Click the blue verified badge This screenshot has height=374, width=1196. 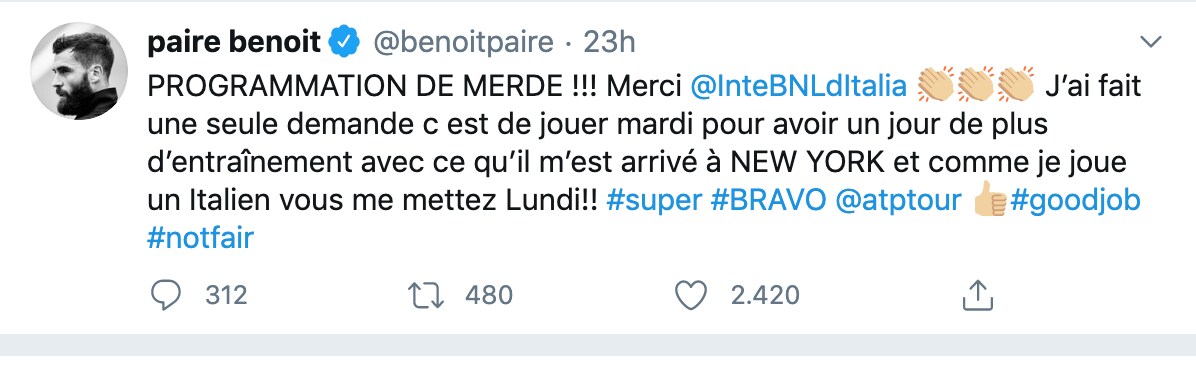(344, 42)
